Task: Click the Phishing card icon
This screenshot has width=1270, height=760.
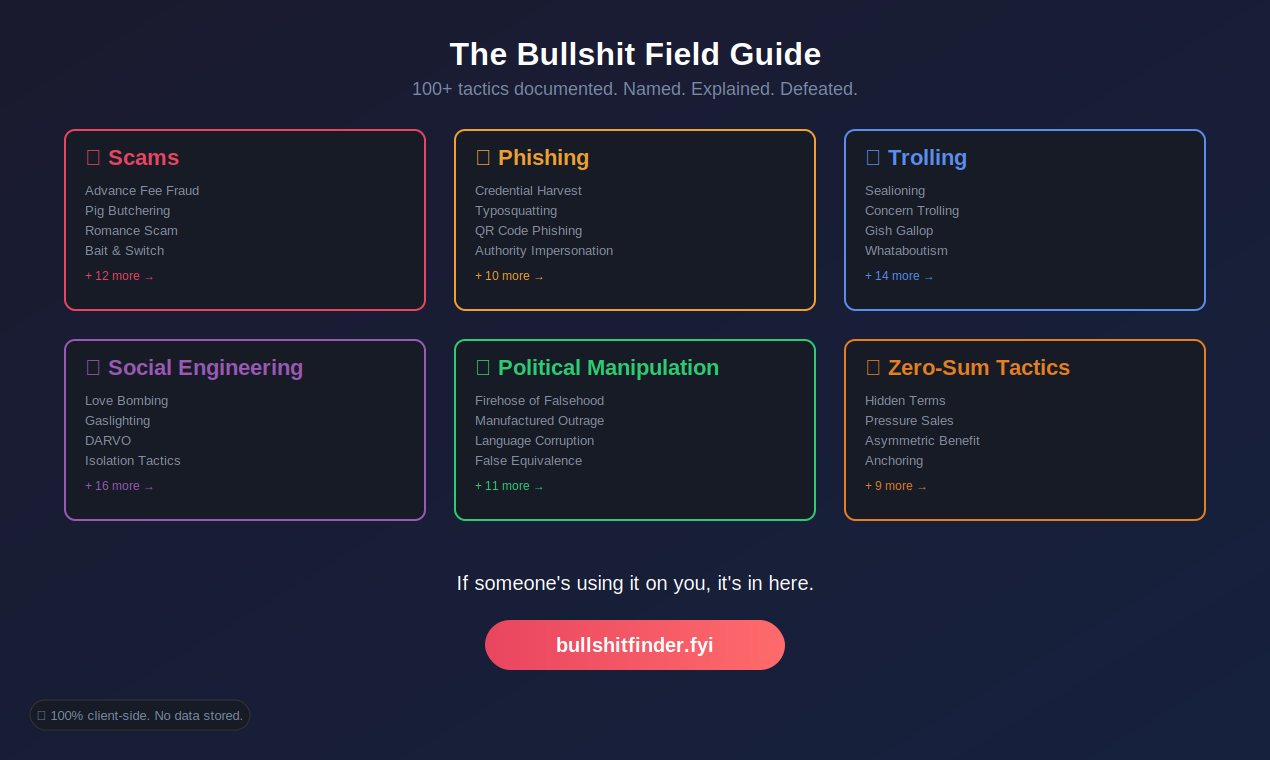Action: [484, 157]
